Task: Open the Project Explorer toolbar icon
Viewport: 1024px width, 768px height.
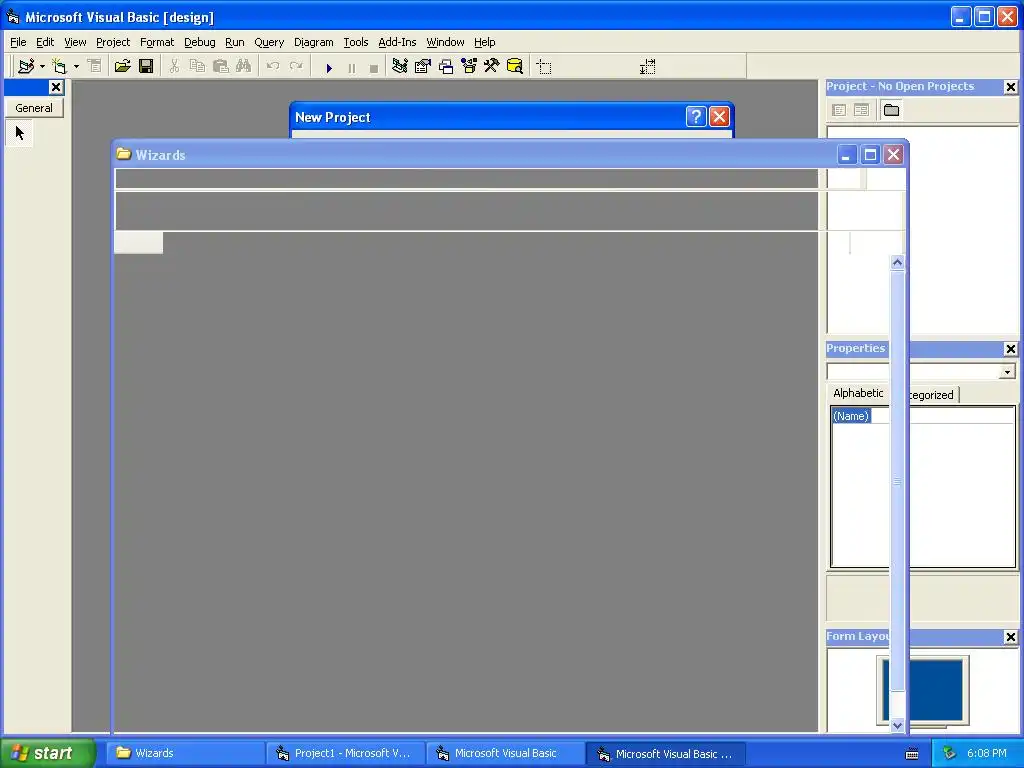Action: [x=400, y=66]
